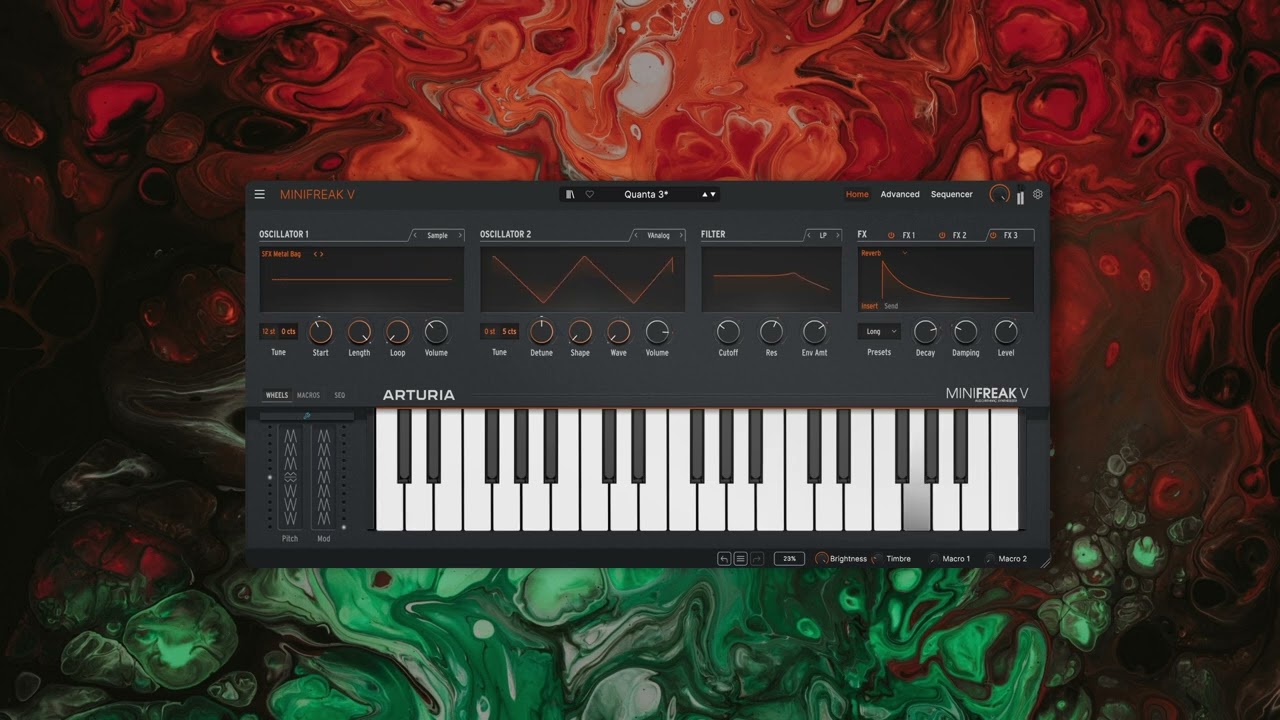Show the SEQ panel tab
Viewport: 1280px width, 720px height.
click(x=340, y=395)
